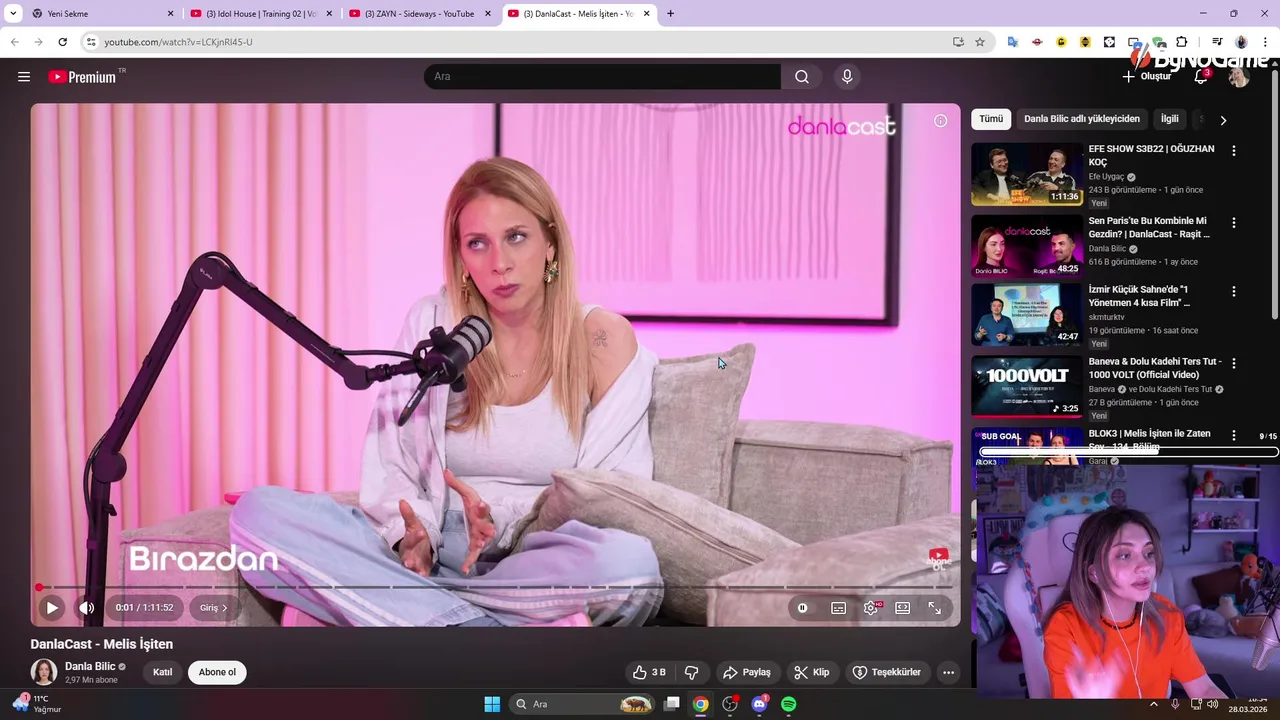Image resolution: width=1280 pixels, height=720 pixels.
Task: Mute the video with the speaker icon
Action: 87,607
